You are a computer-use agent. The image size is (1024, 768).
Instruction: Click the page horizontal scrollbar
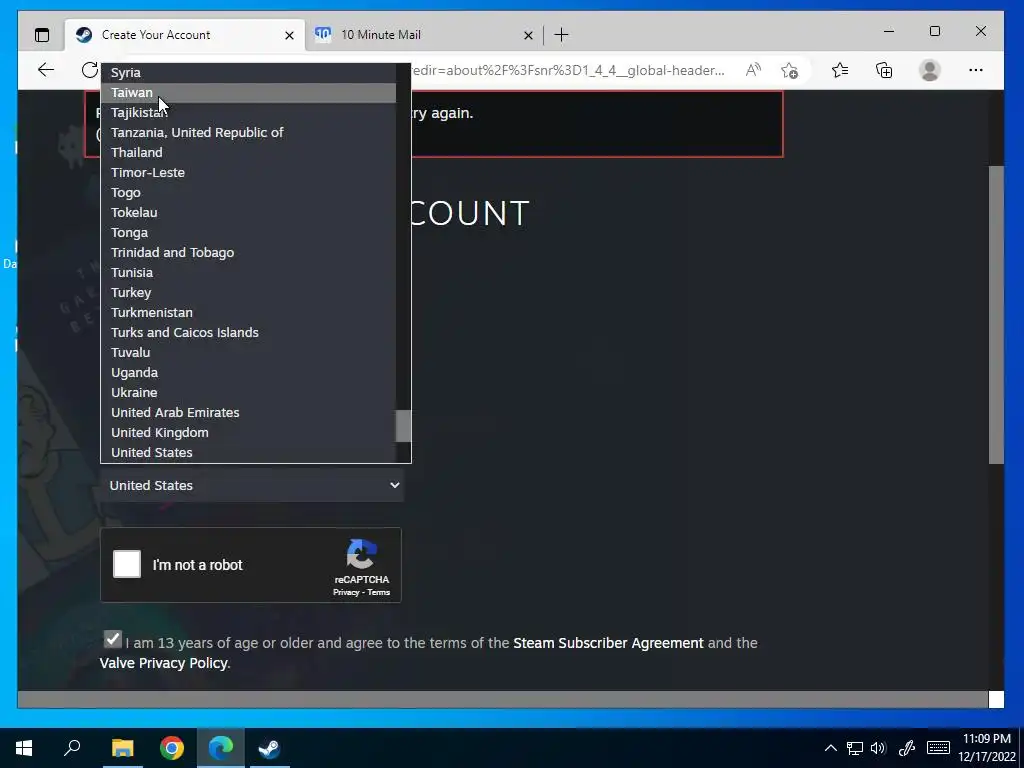pyautogui.click(x=502, y=699)
